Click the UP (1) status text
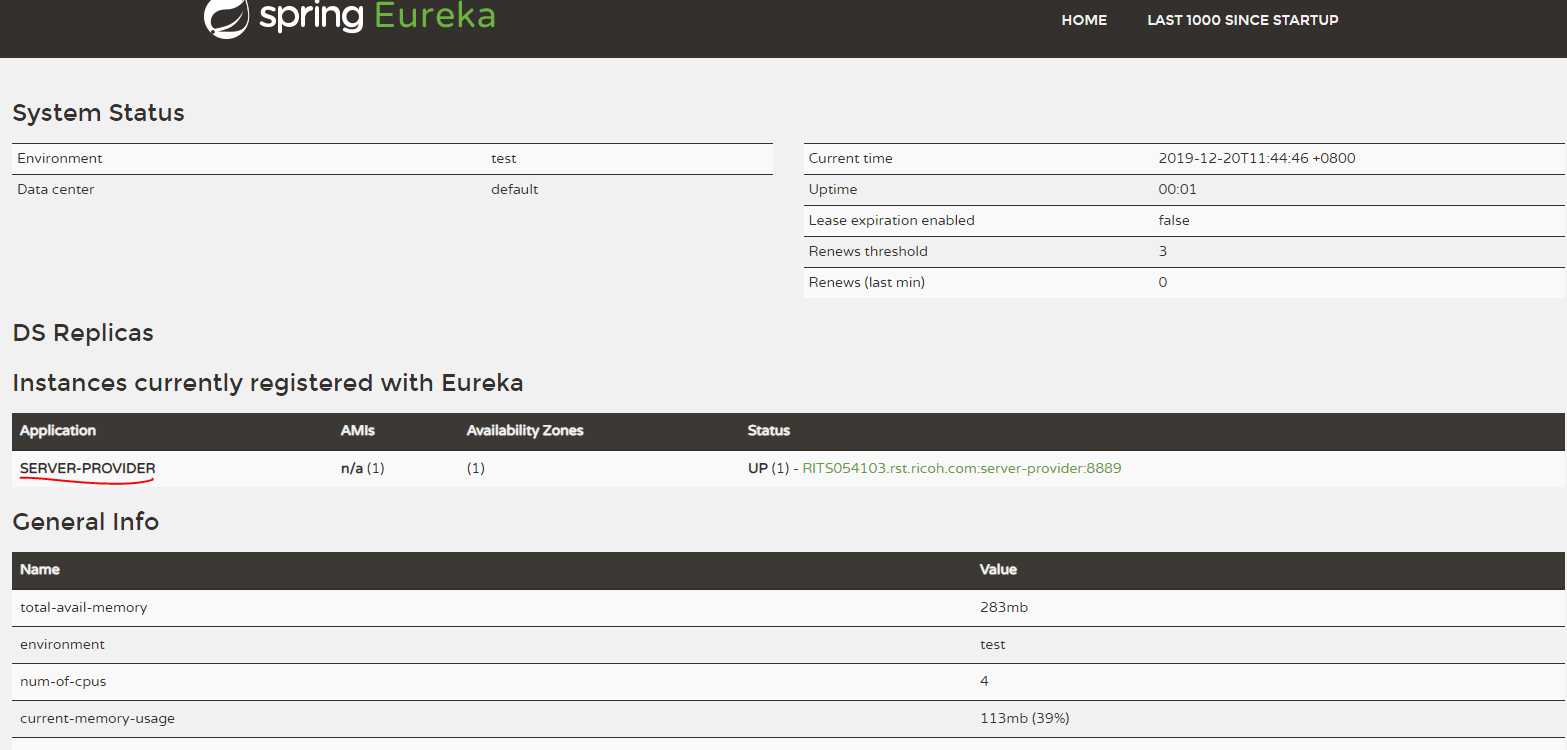This screenshot has height=750, width=1567. click(x=769, y=468)
